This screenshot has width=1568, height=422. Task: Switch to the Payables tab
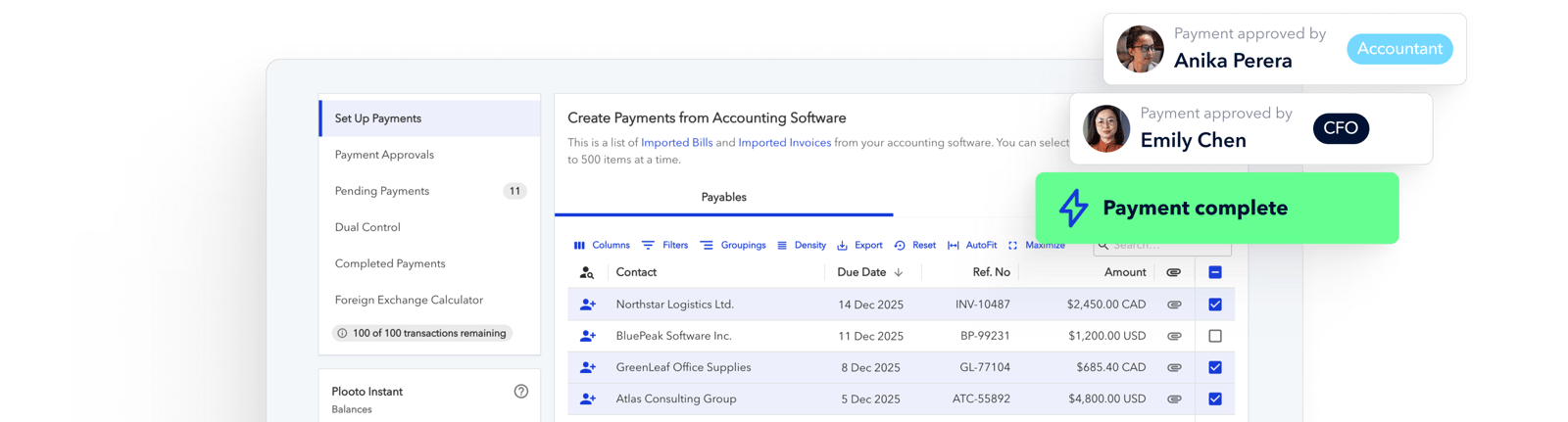point(723,198)
